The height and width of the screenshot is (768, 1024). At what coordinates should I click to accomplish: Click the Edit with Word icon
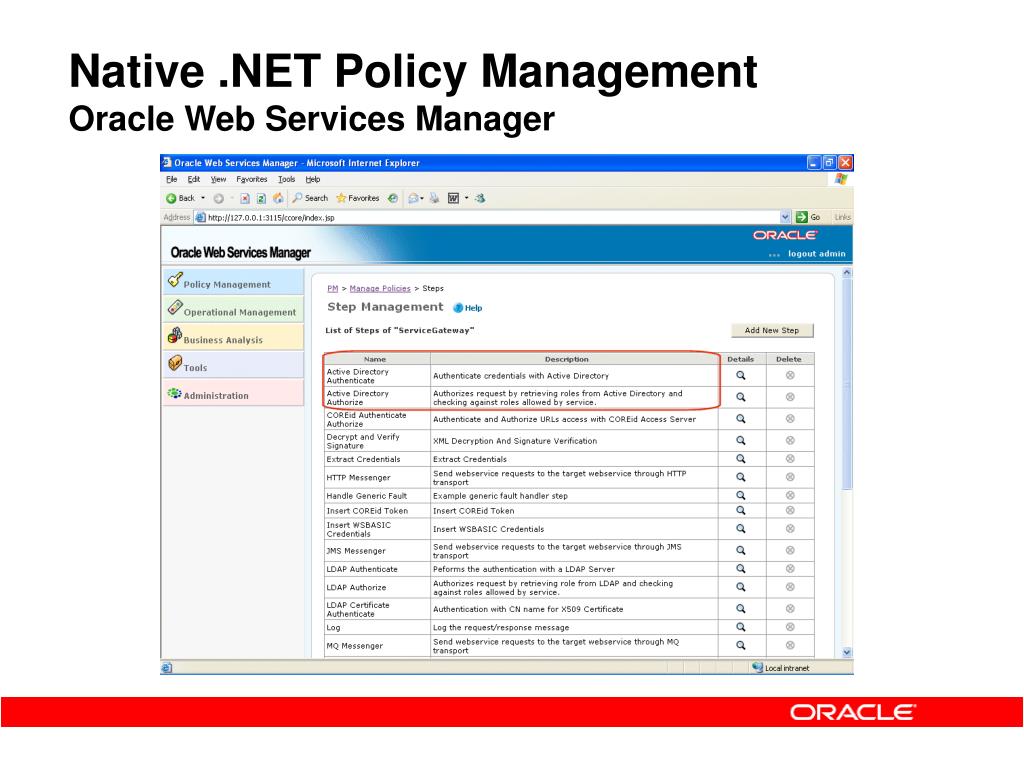tap(453, 199)
